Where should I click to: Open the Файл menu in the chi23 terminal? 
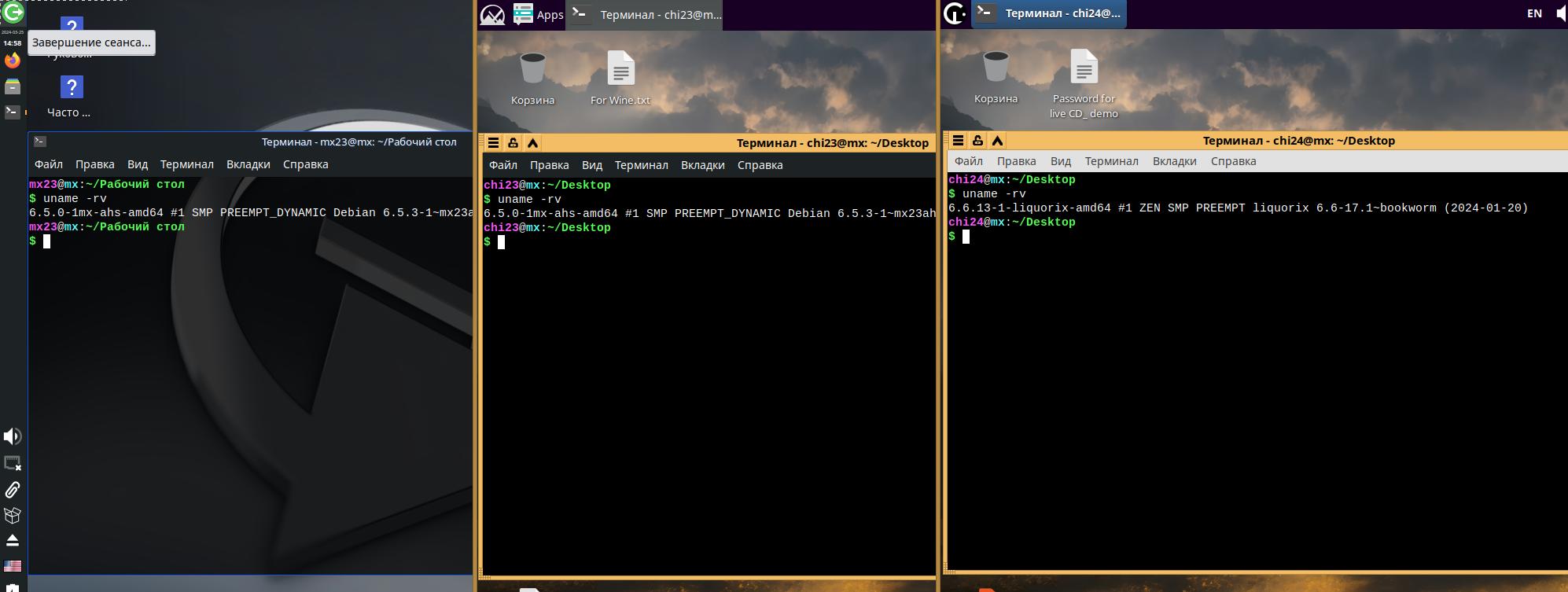503,165
